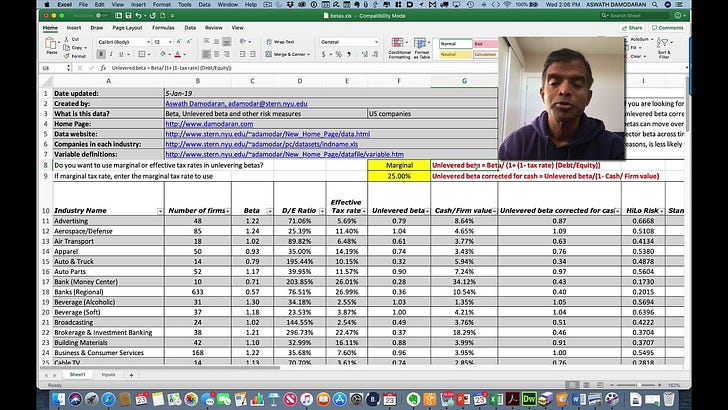Screen dimensions: 728x410
Task: Click the Share button
Action: (x=632, y=28)
